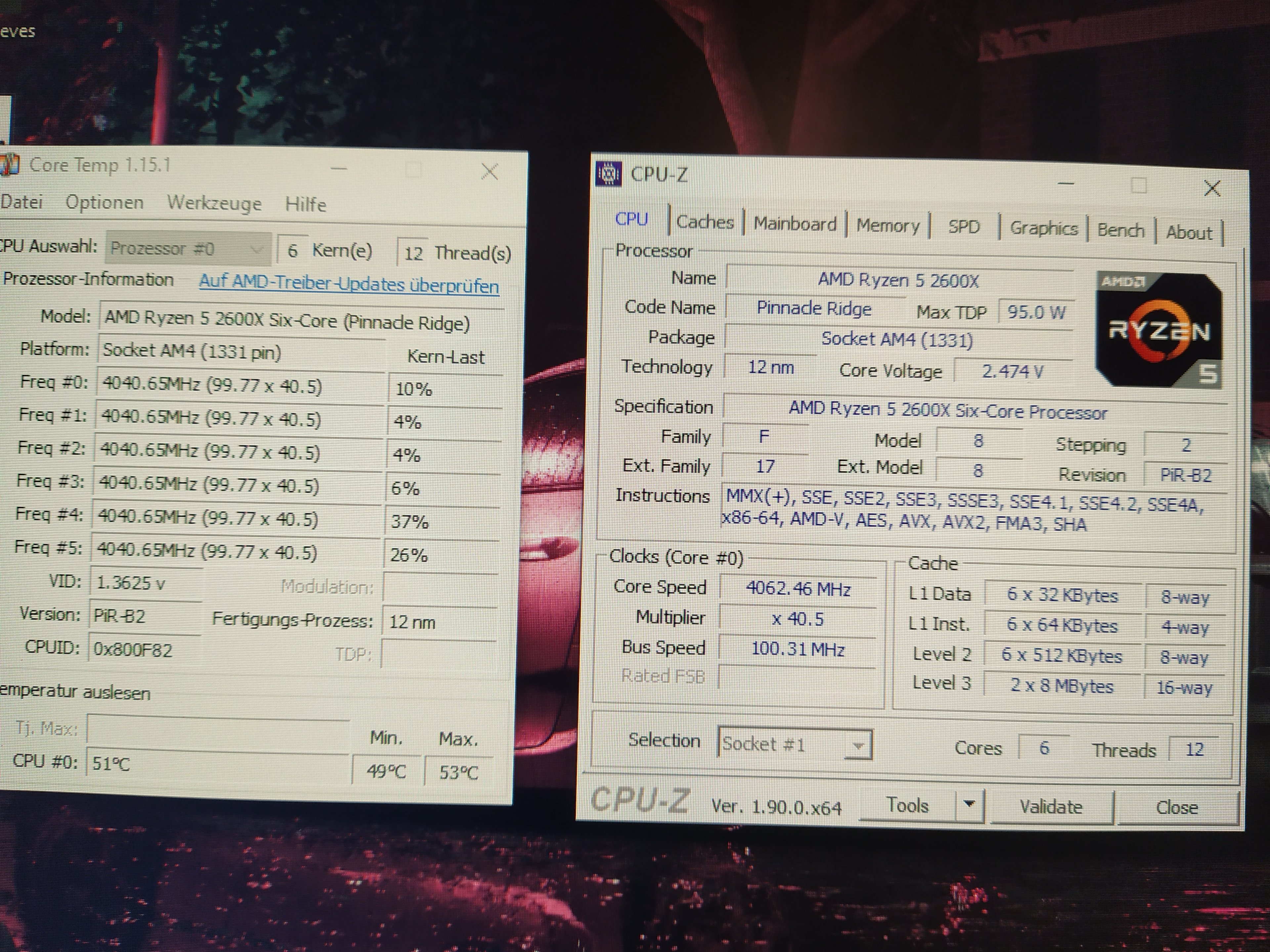Minimize the Core Temp window
The width and height of the screenshot is (1270, 952).
click(339, 169)
